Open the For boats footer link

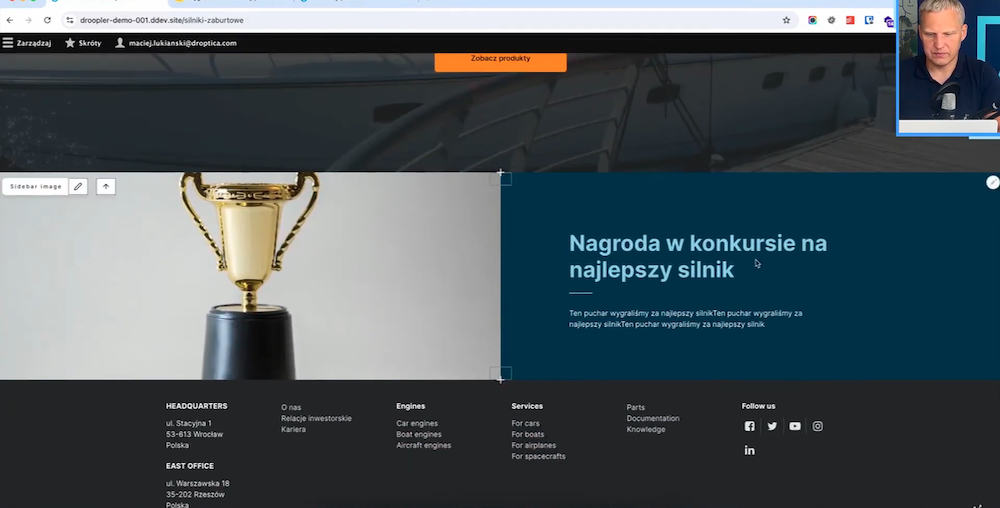527,435
